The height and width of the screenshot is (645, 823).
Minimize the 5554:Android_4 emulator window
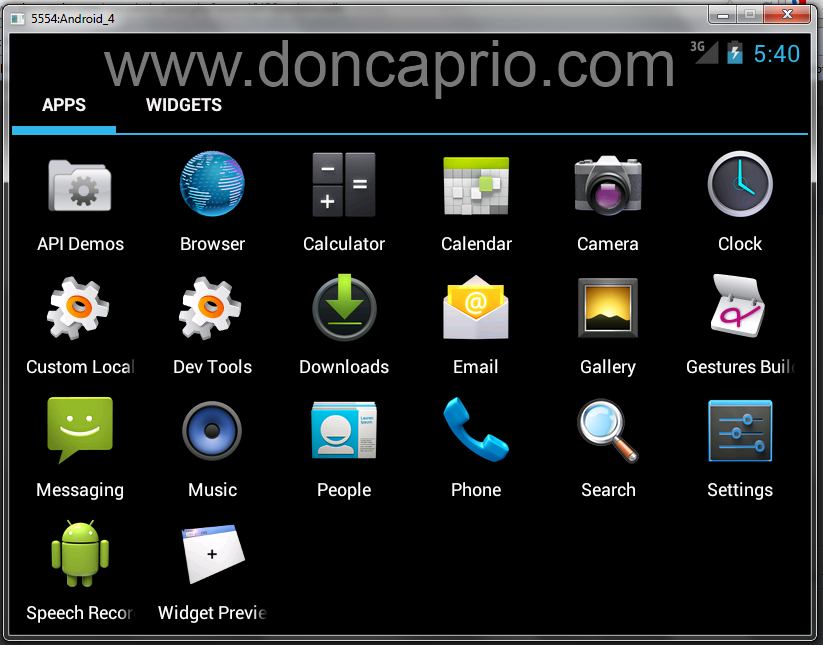[x=723, y=15]
